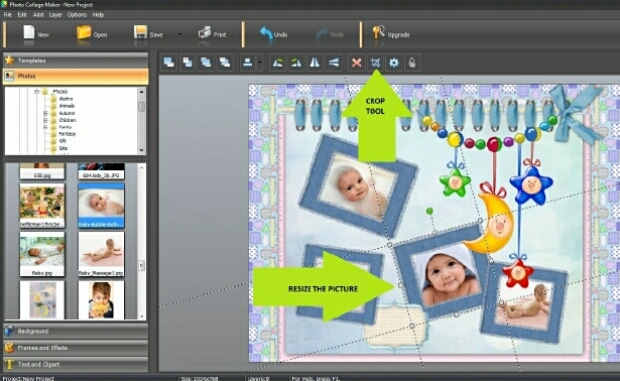Click the New project toolbar button

coord(36,34)
